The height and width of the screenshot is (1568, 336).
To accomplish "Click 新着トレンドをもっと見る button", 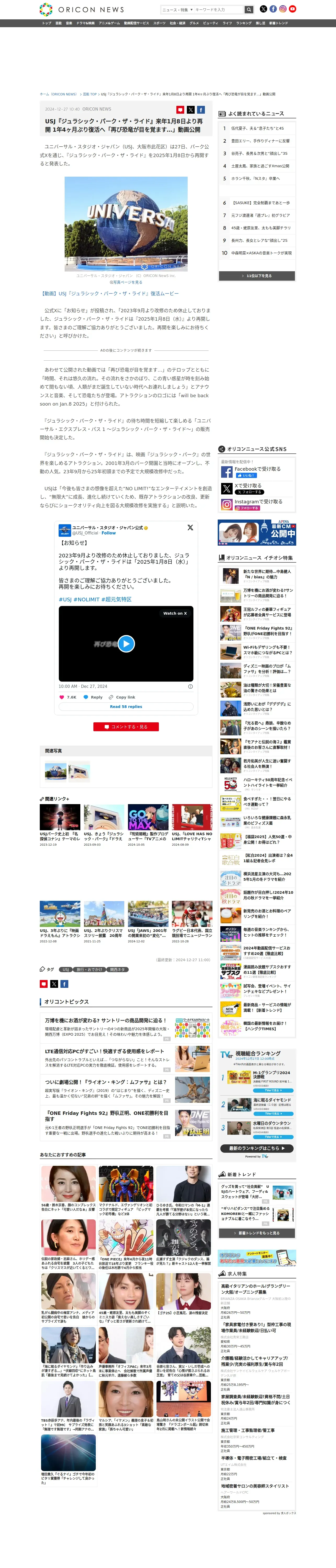I will pyautogui.click(x=257, y=1233).
